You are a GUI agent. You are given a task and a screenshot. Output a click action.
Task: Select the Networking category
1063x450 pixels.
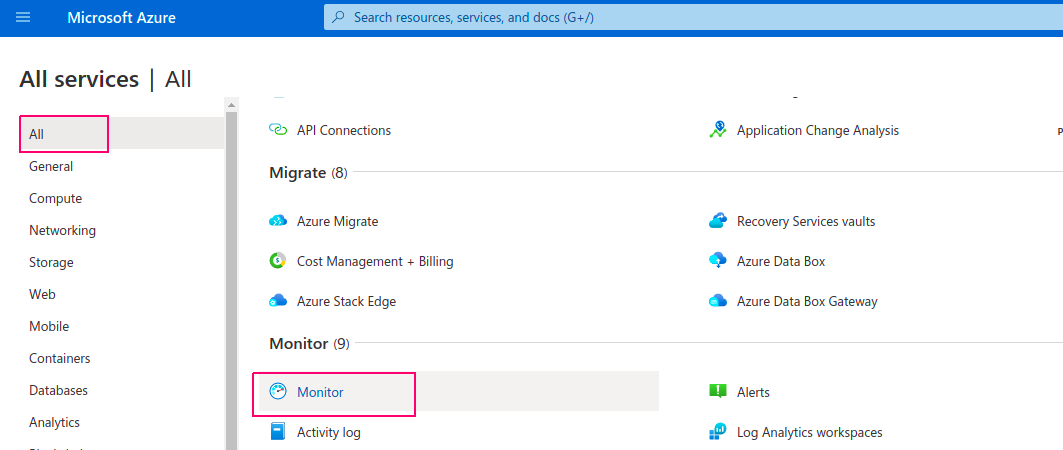pos(62,230)
